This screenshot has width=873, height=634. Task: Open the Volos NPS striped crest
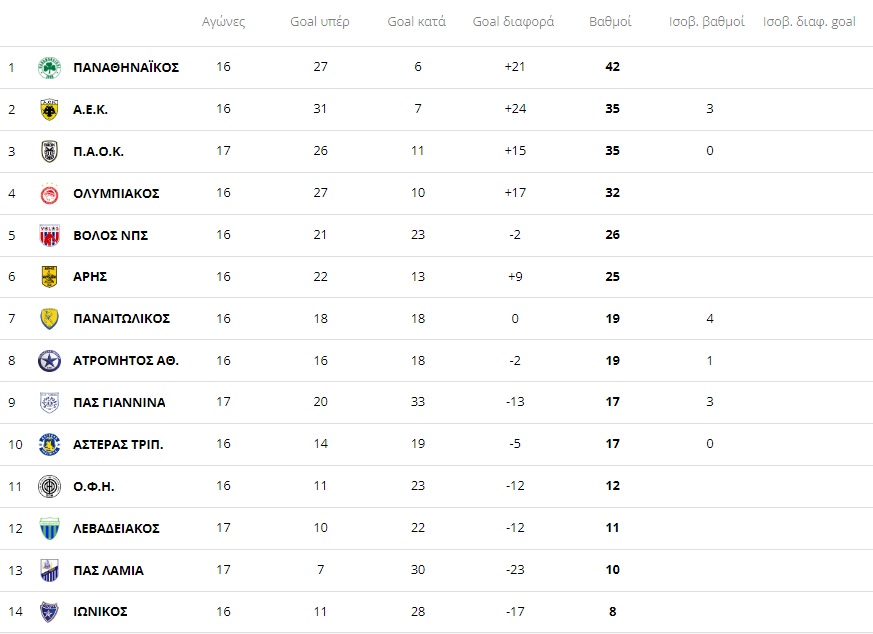[x=49, y=235]
